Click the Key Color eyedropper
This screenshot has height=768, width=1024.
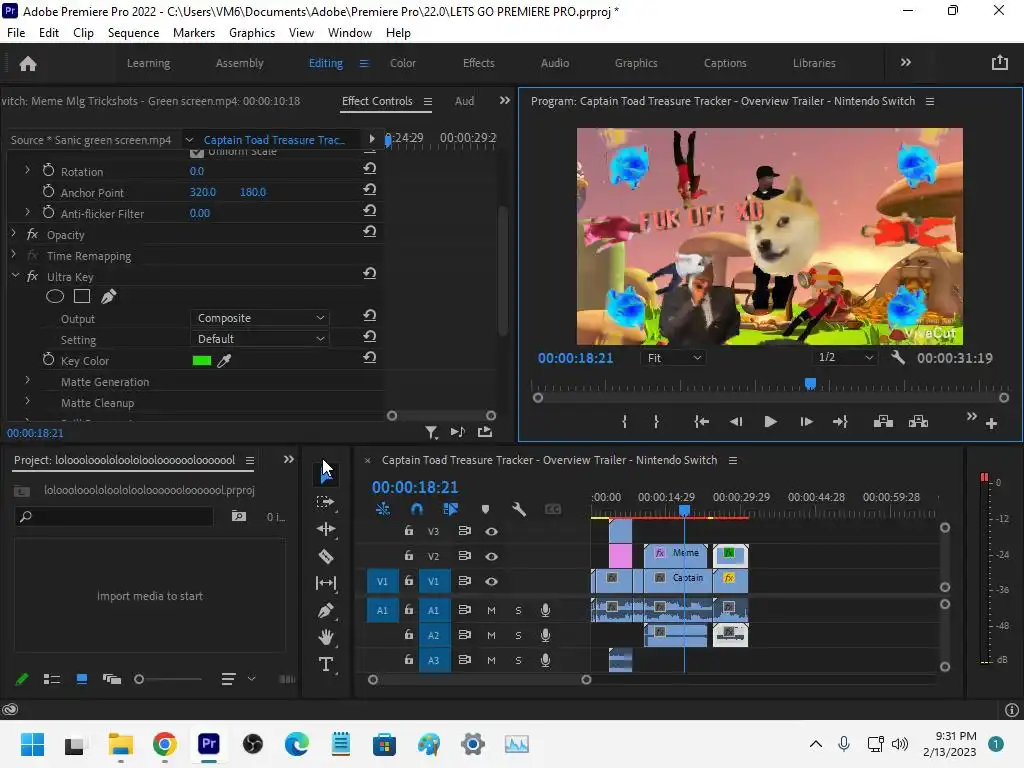pyautogui.click(x=225, y=361)
